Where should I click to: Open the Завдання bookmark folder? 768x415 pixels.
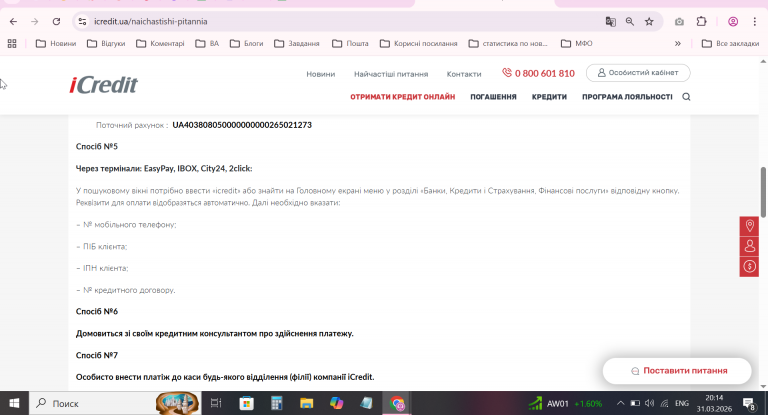coord(297,44)
